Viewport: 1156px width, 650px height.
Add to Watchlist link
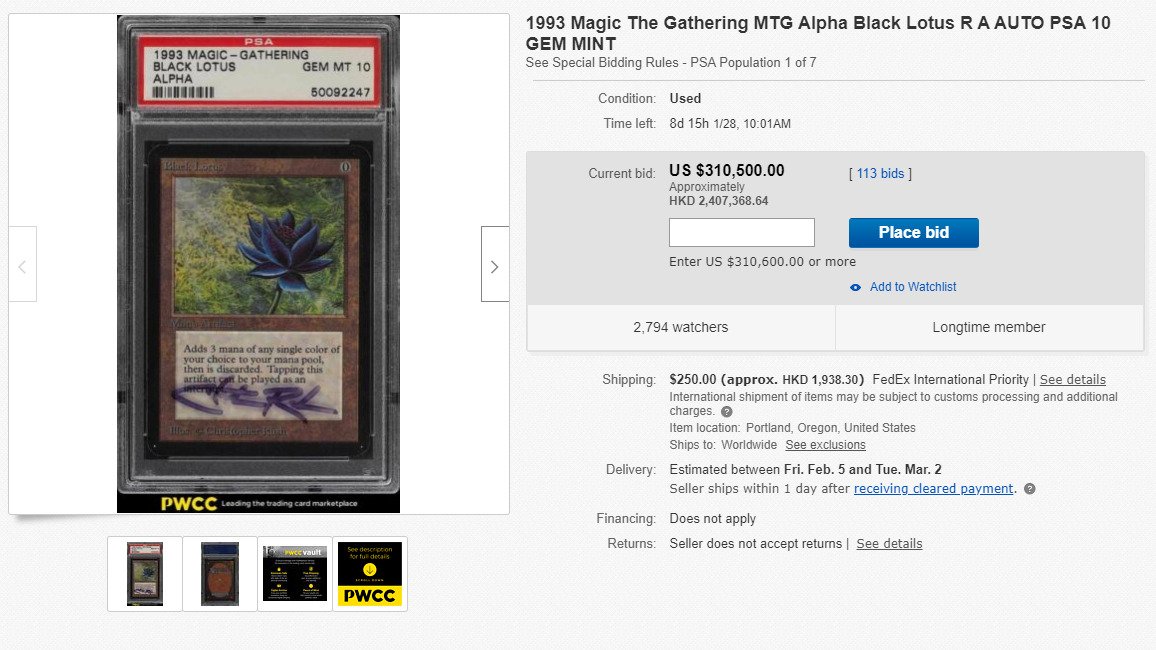(913, 287)
